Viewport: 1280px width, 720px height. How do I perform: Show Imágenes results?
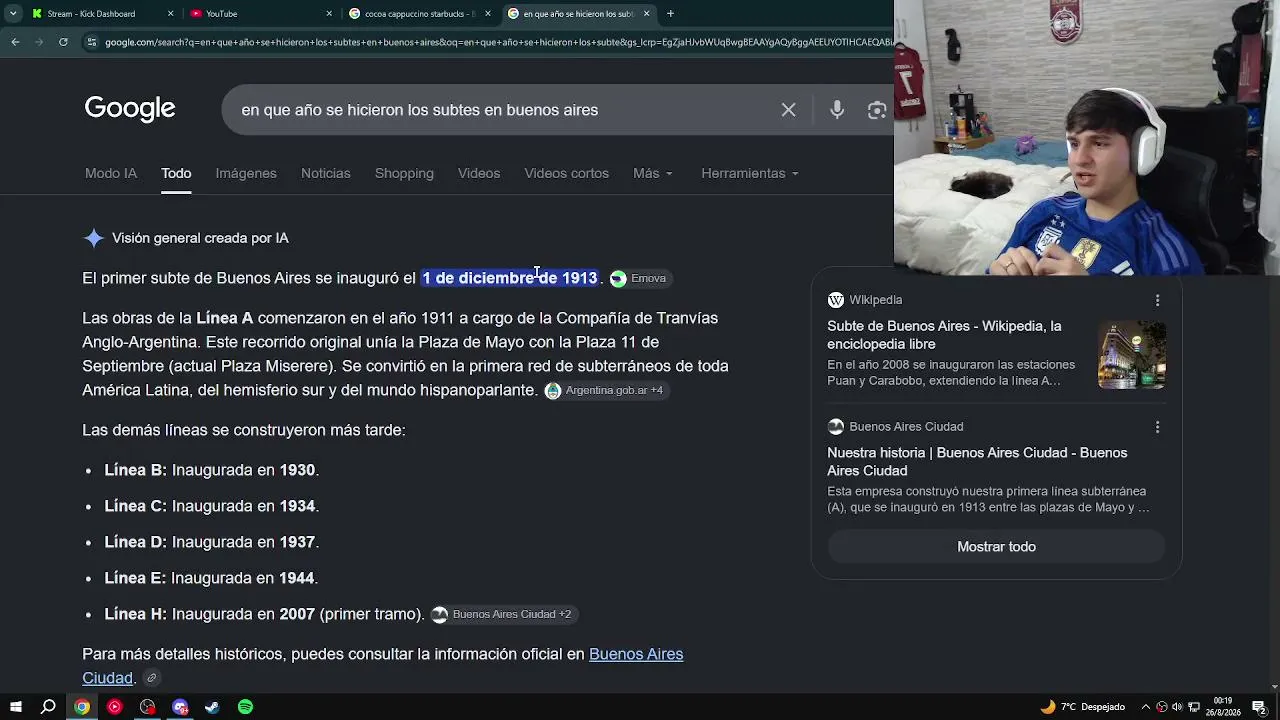(246, 173)
